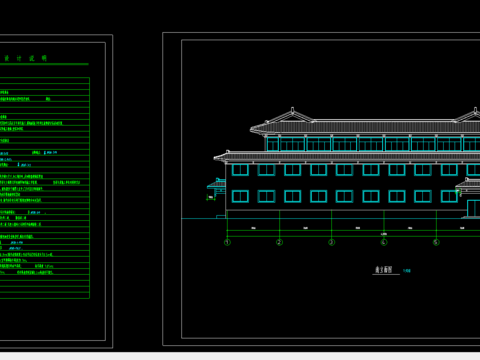The width and height of the screenshot is (480, 360).
Task: Select the leftmost glazing panel on the top floor
Action: [x=273, y=144]
